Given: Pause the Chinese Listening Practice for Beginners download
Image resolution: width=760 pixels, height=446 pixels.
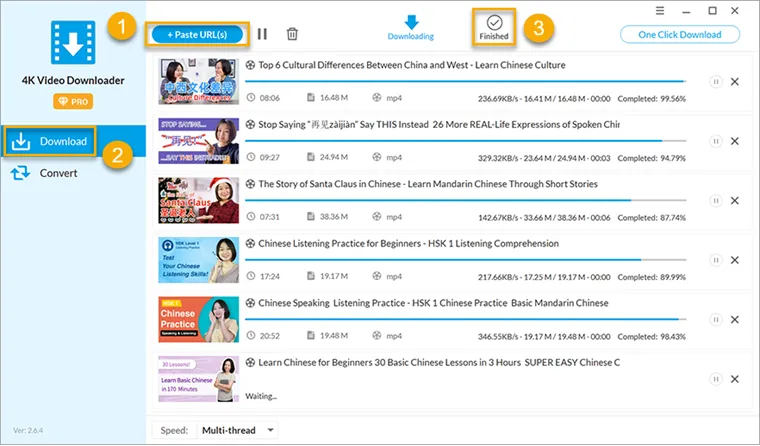Looking at the screenshot, I should (715, 260).
